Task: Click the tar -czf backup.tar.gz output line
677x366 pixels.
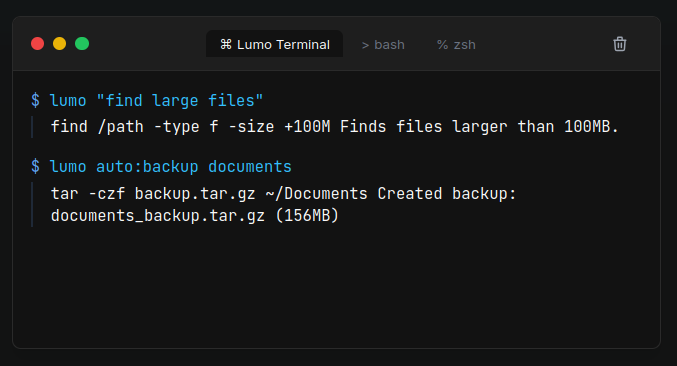Action: (x=283, y=194)
